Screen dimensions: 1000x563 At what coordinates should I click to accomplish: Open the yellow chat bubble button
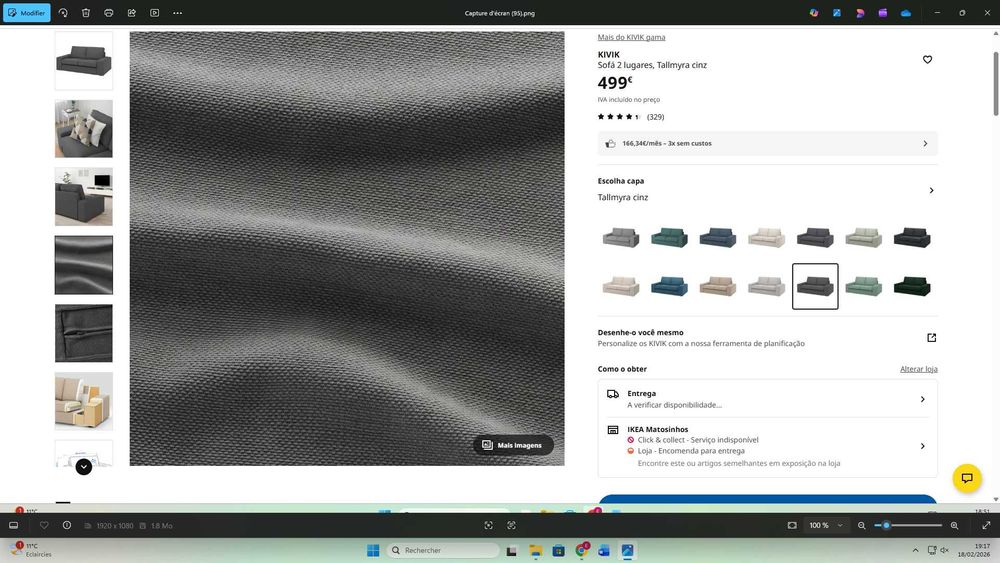tap(967, 478)
